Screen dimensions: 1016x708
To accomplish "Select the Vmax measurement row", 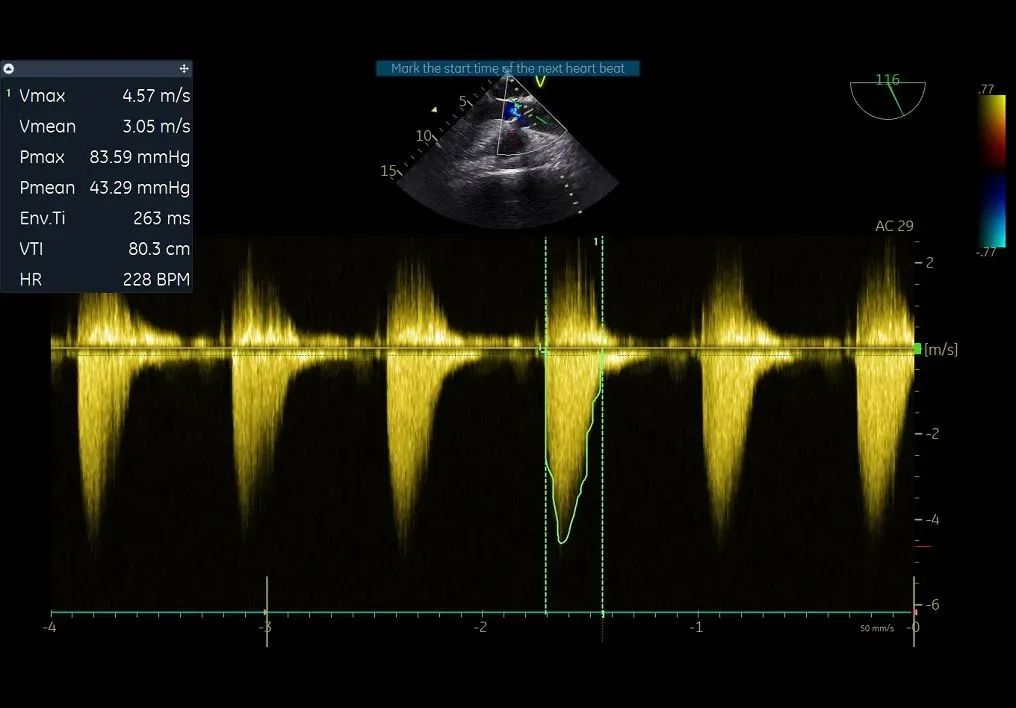I will [98, 96].
